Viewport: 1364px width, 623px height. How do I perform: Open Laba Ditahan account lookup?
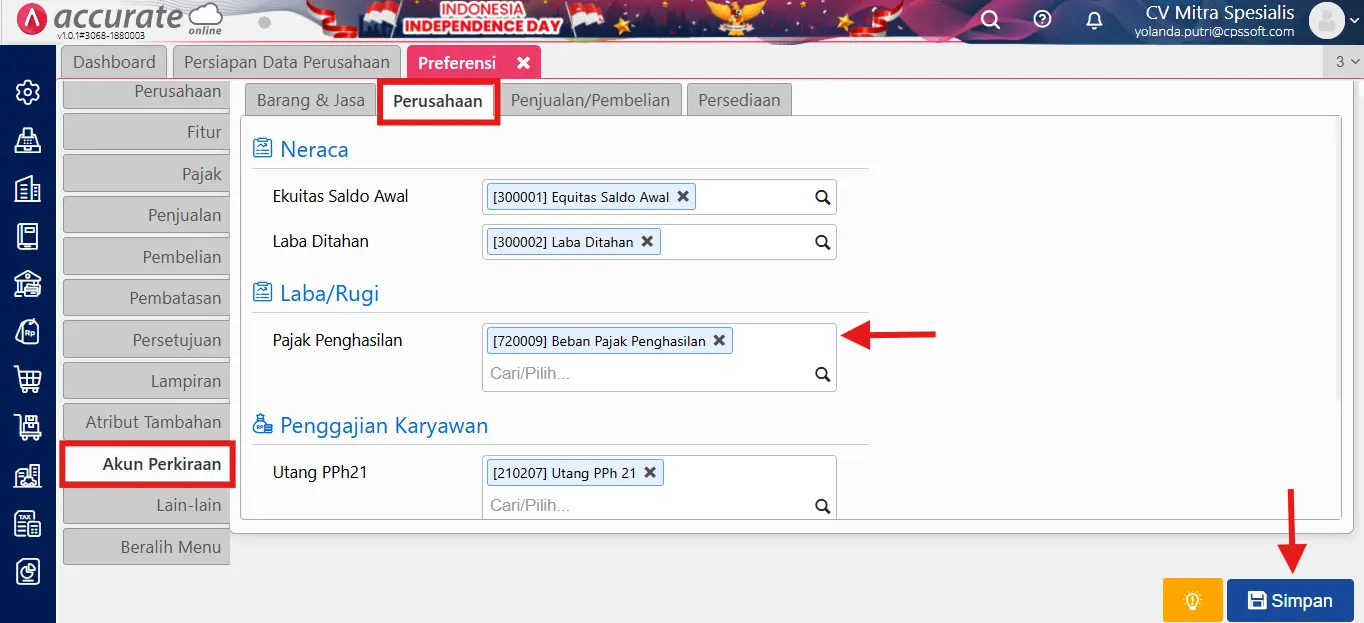tap(822, 242)
